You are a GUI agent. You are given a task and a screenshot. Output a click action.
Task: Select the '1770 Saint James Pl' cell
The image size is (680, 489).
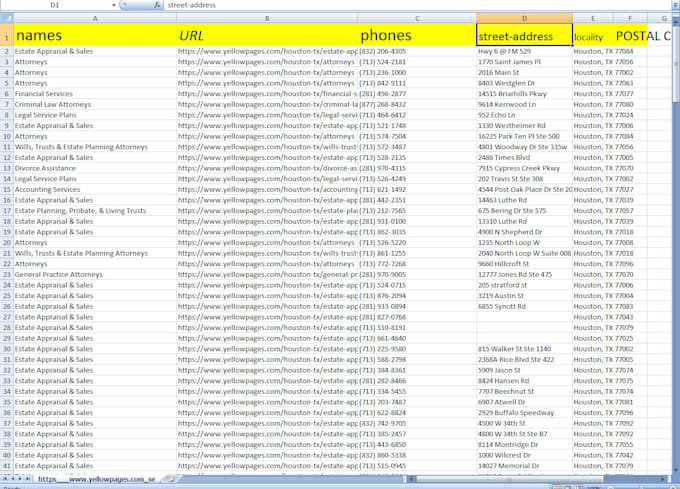pos(524,62)
